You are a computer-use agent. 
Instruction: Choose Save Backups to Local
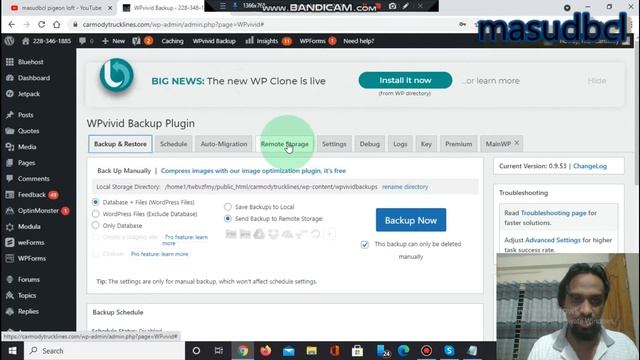point(228,207)
